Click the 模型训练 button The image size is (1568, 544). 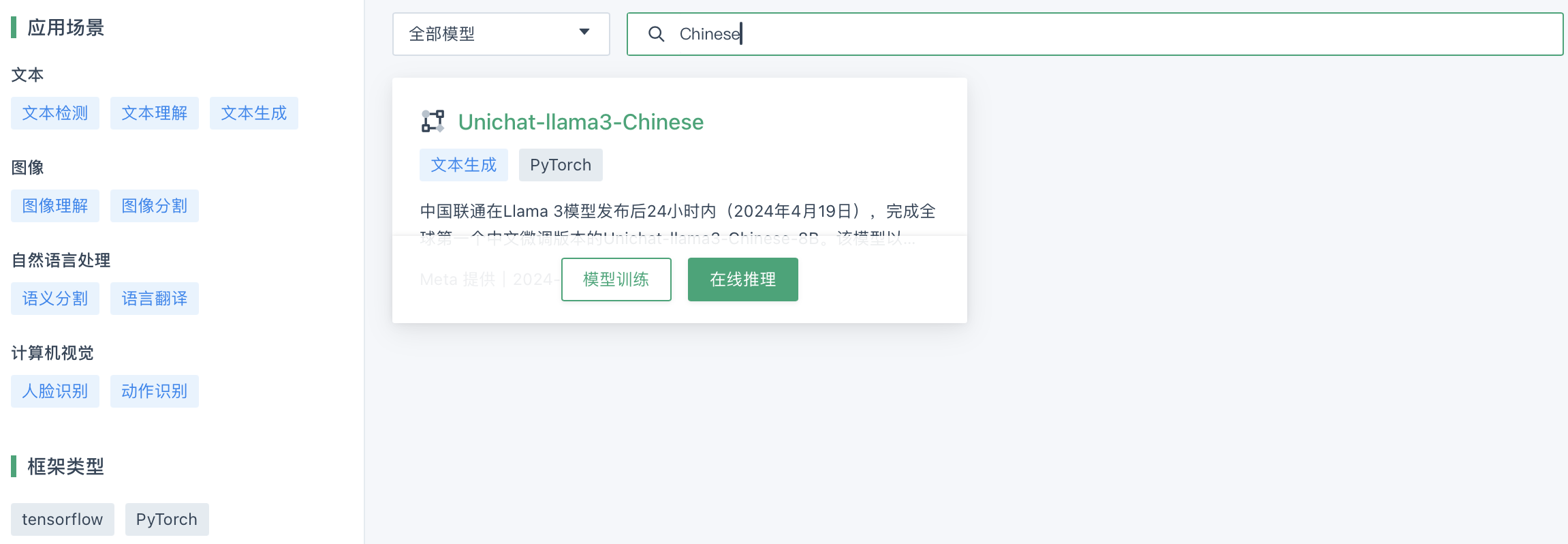click(x=616, y=279)
